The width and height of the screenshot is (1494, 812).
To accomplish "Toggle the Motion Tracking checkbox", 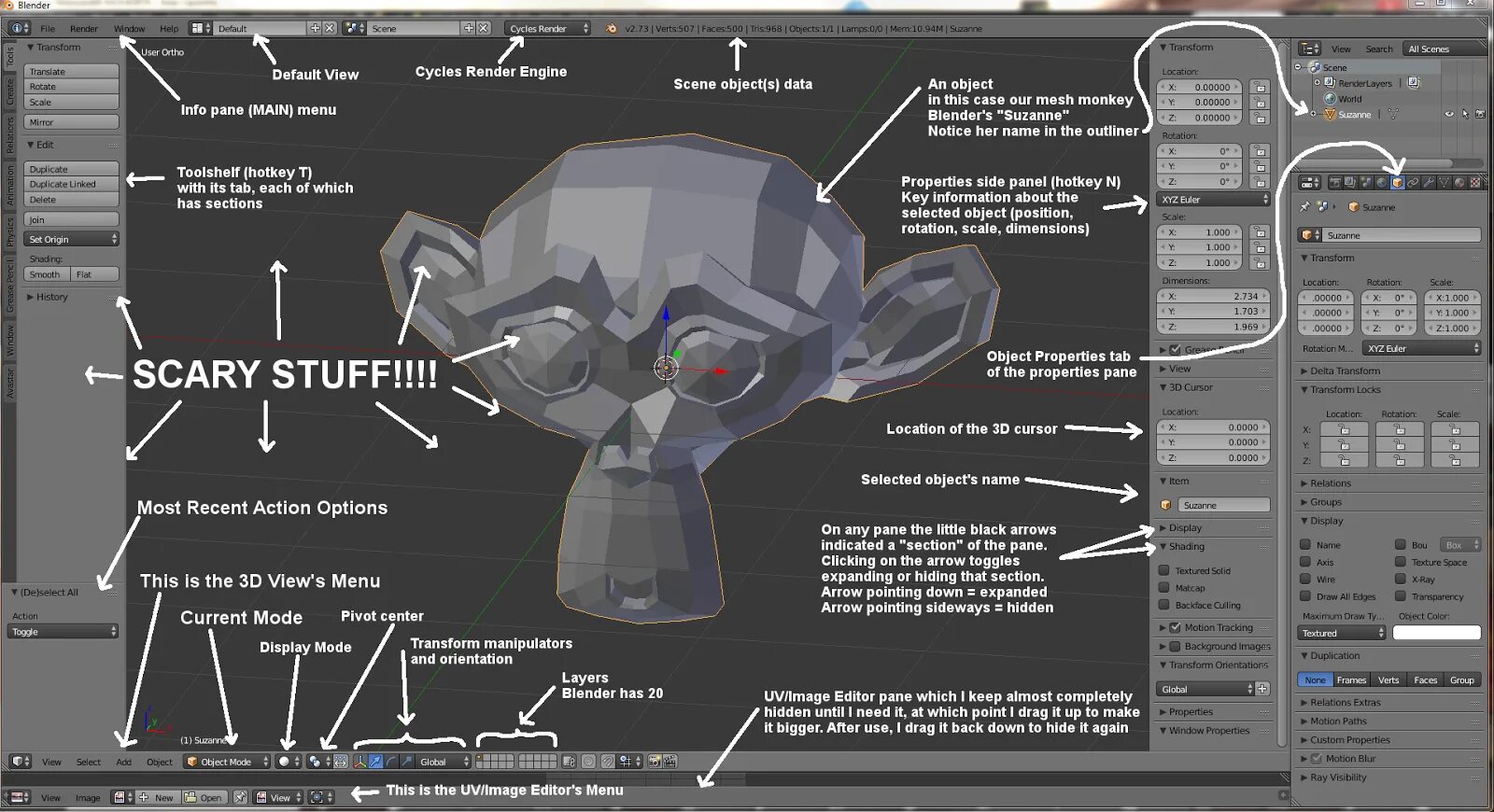I will (x=1175, y=627).
